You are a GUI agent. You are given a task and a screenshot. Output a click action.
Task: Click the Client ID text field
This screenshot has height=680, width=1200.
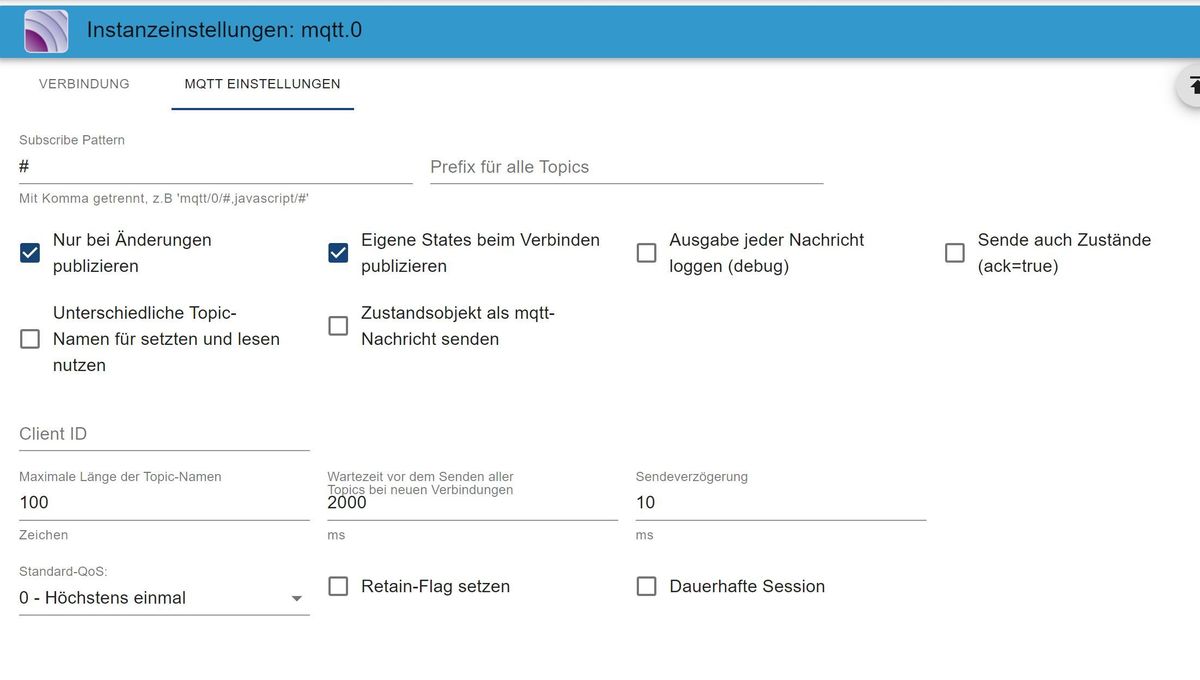point(164,434)
